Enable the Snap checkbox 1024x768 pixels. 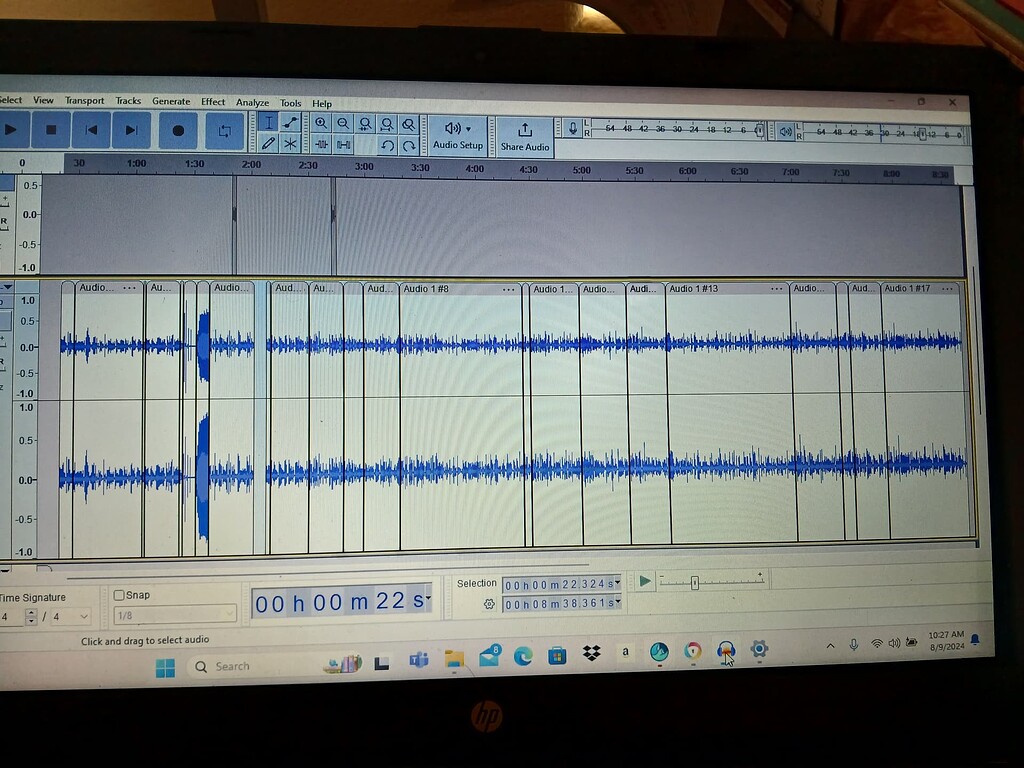[118, 594]
